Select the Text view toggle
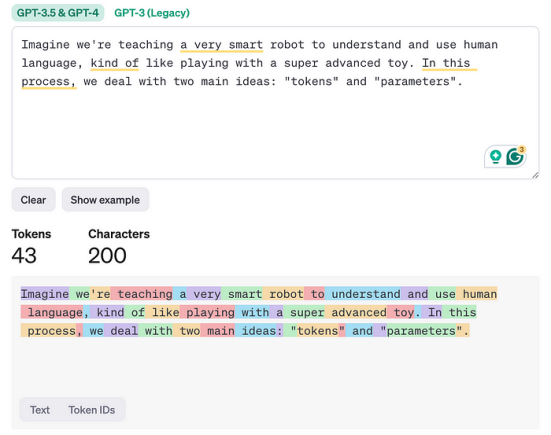551x435 pixels. coord(40,410)
